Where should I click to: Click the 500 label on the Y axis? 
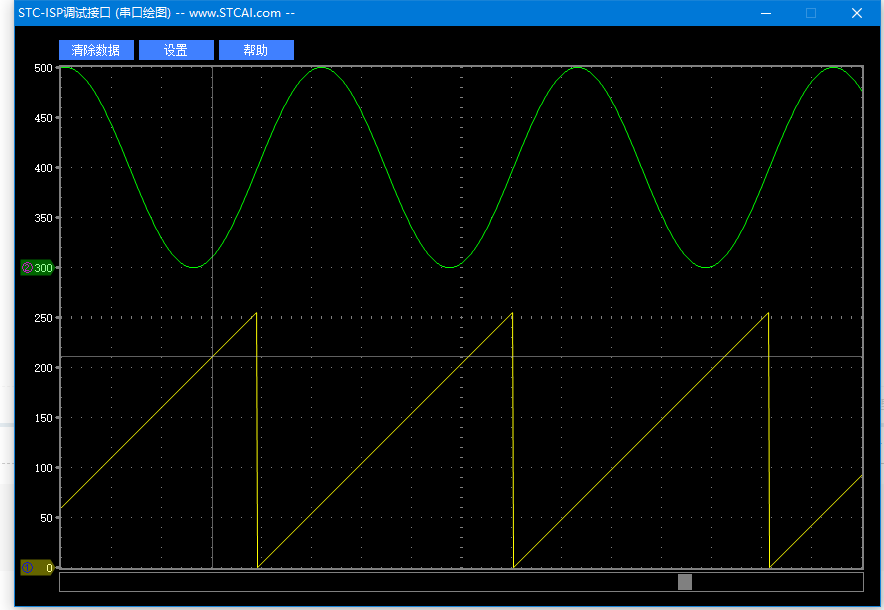(x=43, y=68)
